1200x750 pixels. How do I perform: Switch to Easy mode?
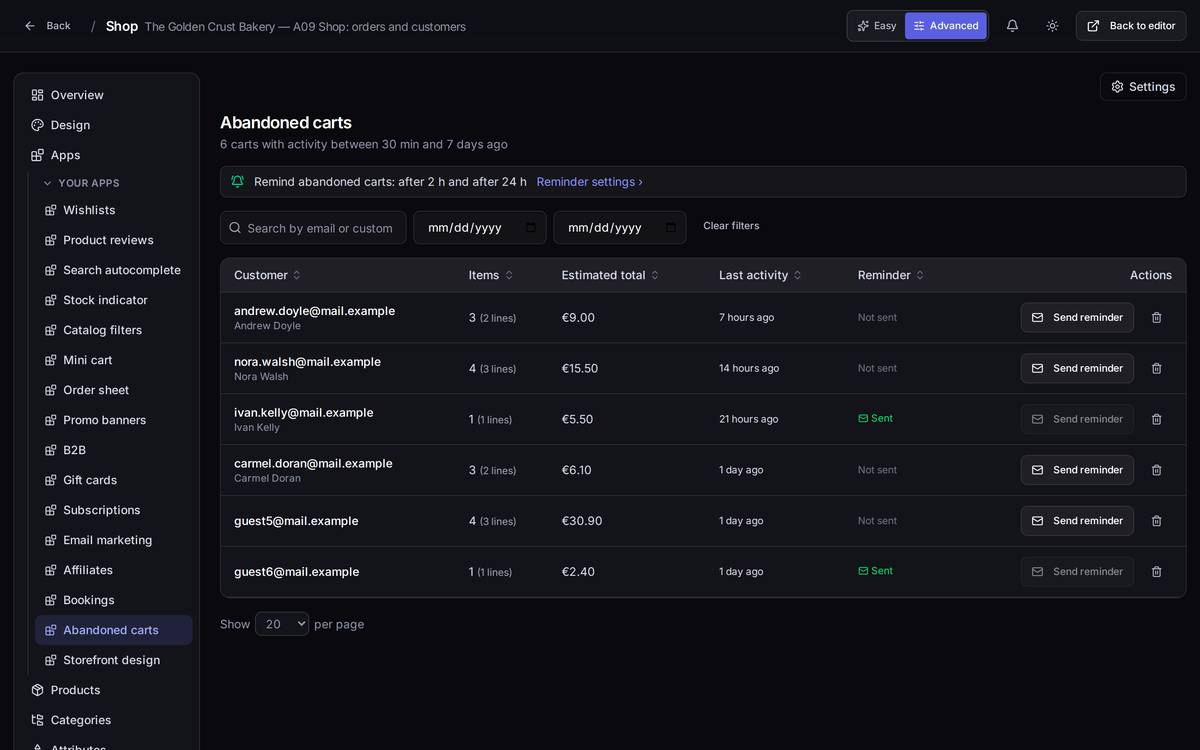[877, 26]
